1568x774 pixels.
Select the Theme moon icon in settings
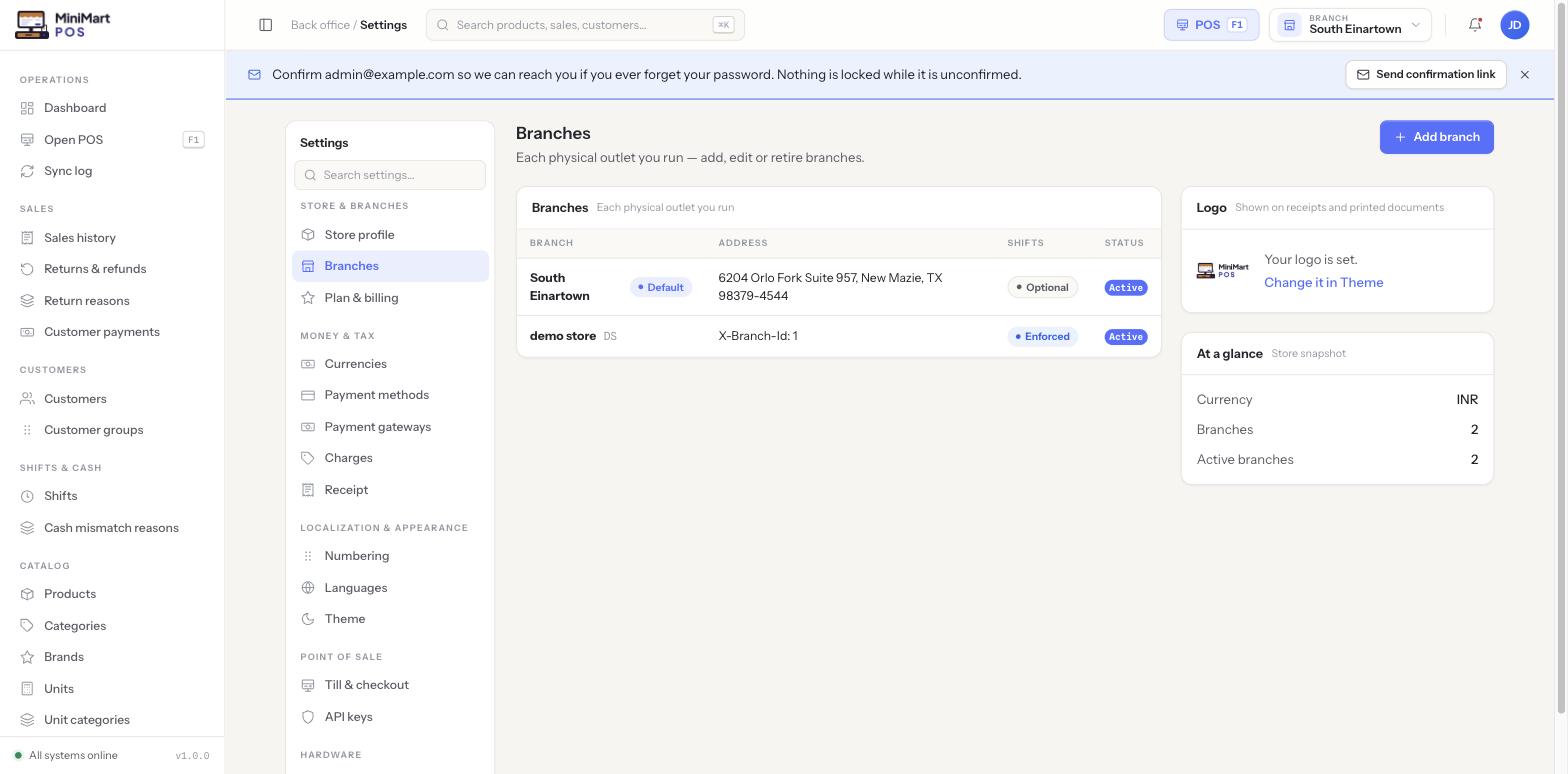point(308,619)
